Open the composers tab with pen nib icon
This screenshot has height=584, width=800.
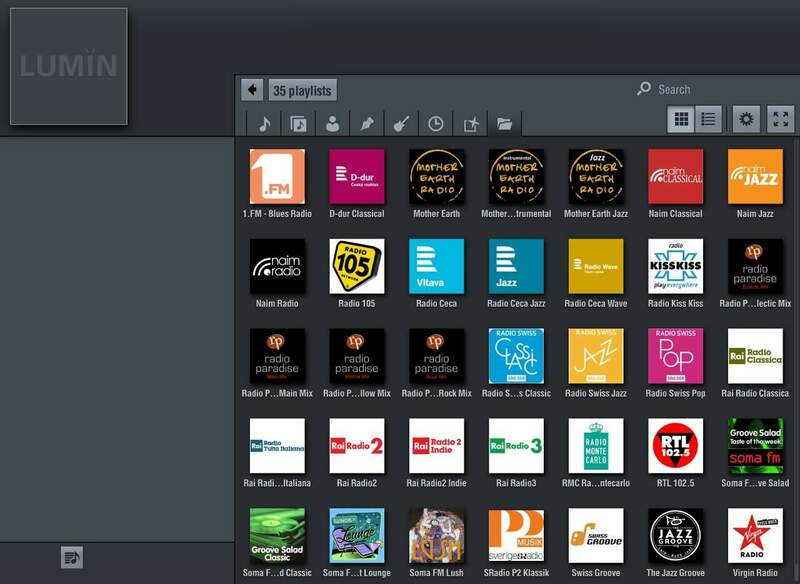[367, 123]
